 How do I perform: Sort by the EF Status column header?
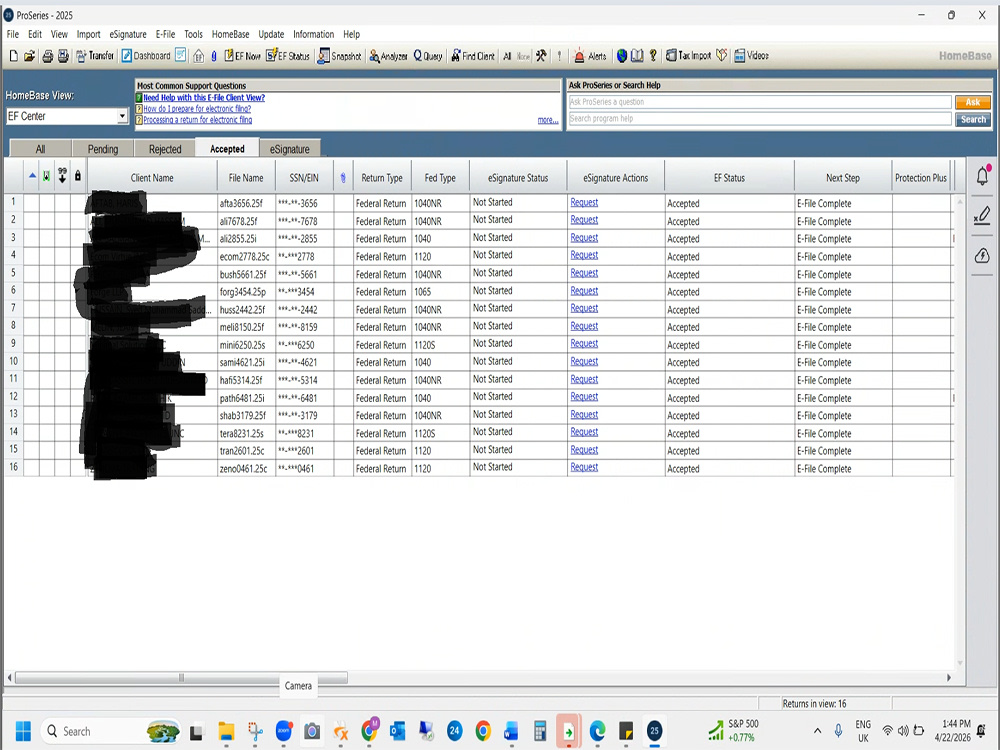pyautogui.click(x=729, y=178)
